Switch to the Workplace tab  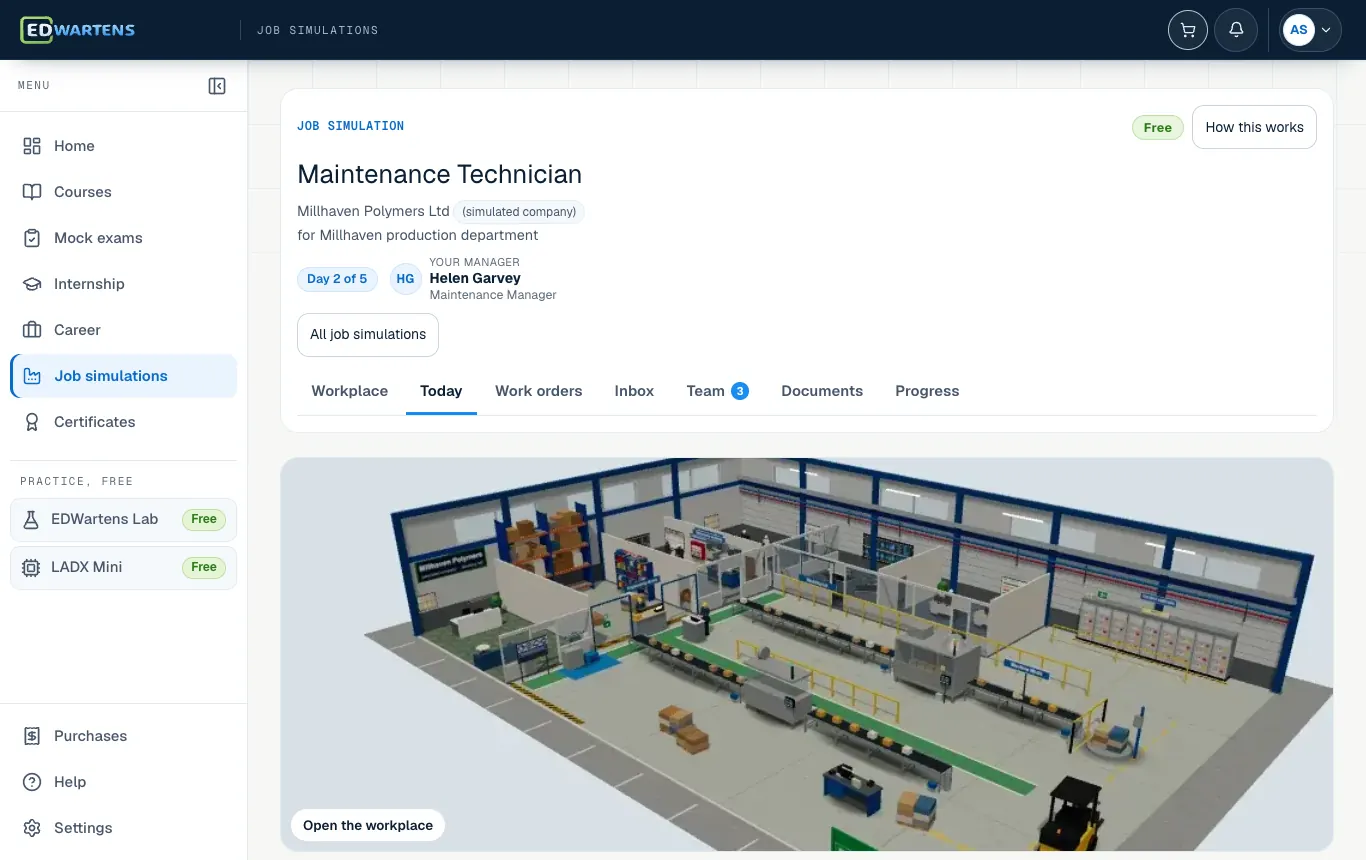tap(349, 391)
